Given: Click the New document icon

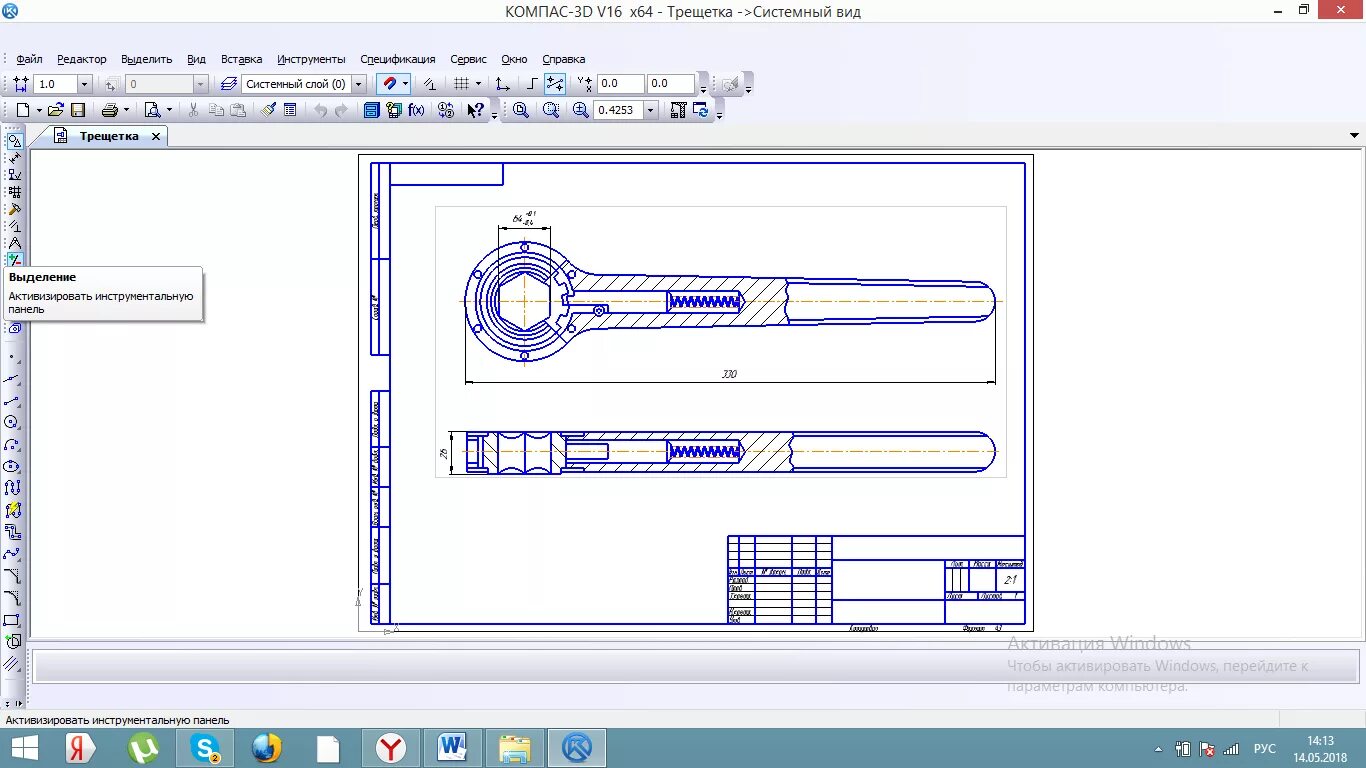Looking at the screenshot, I should click(22, 110).
